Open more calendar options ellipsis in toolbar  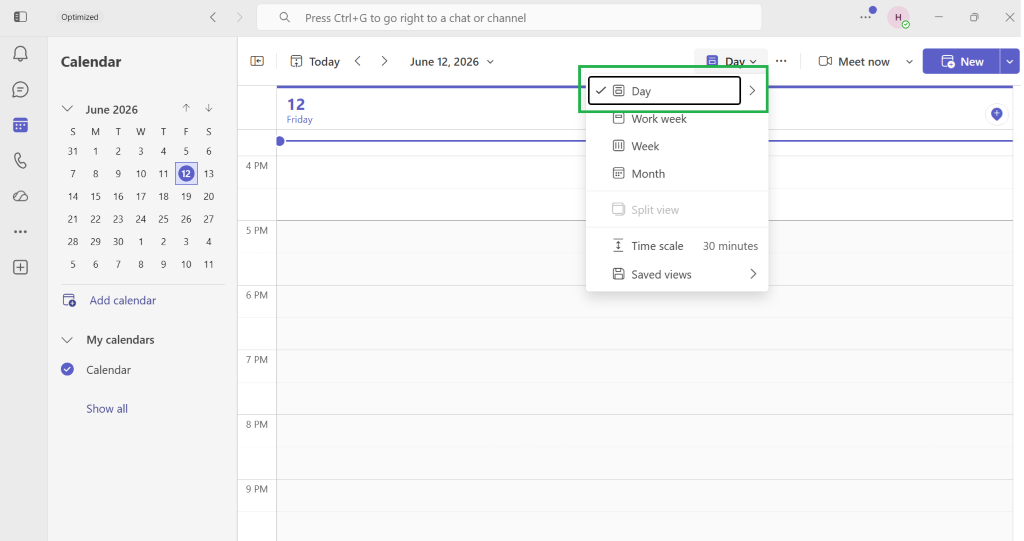coord(781,61)
